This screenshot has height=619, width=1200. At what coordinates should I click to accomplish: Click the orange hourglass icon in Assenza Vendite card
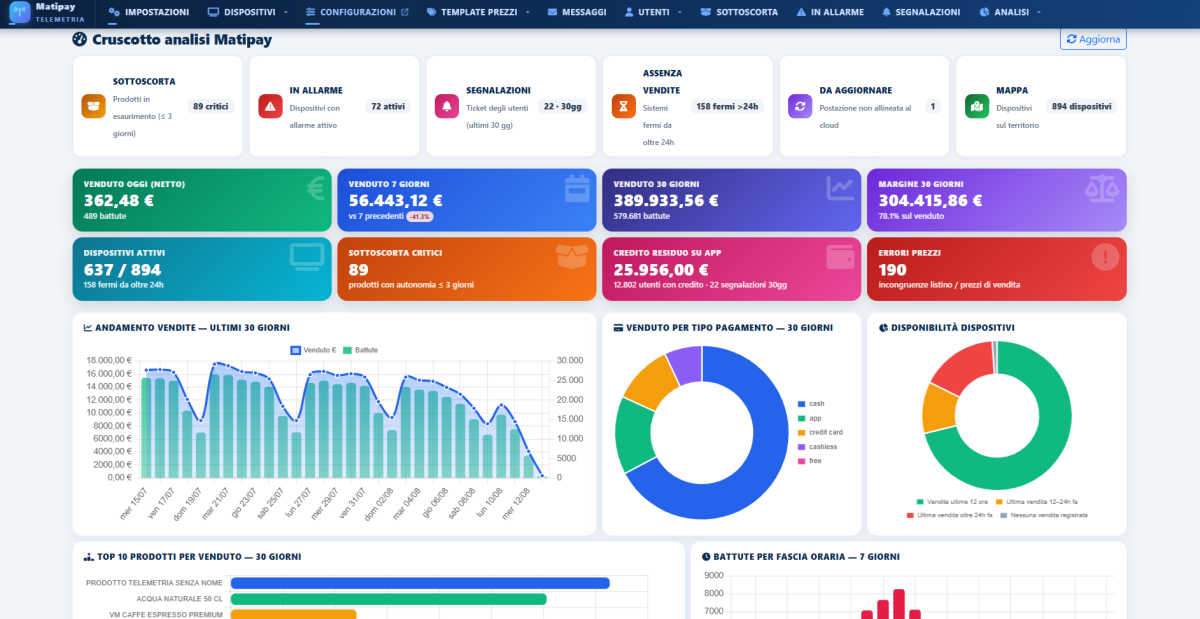coord(624,106)
